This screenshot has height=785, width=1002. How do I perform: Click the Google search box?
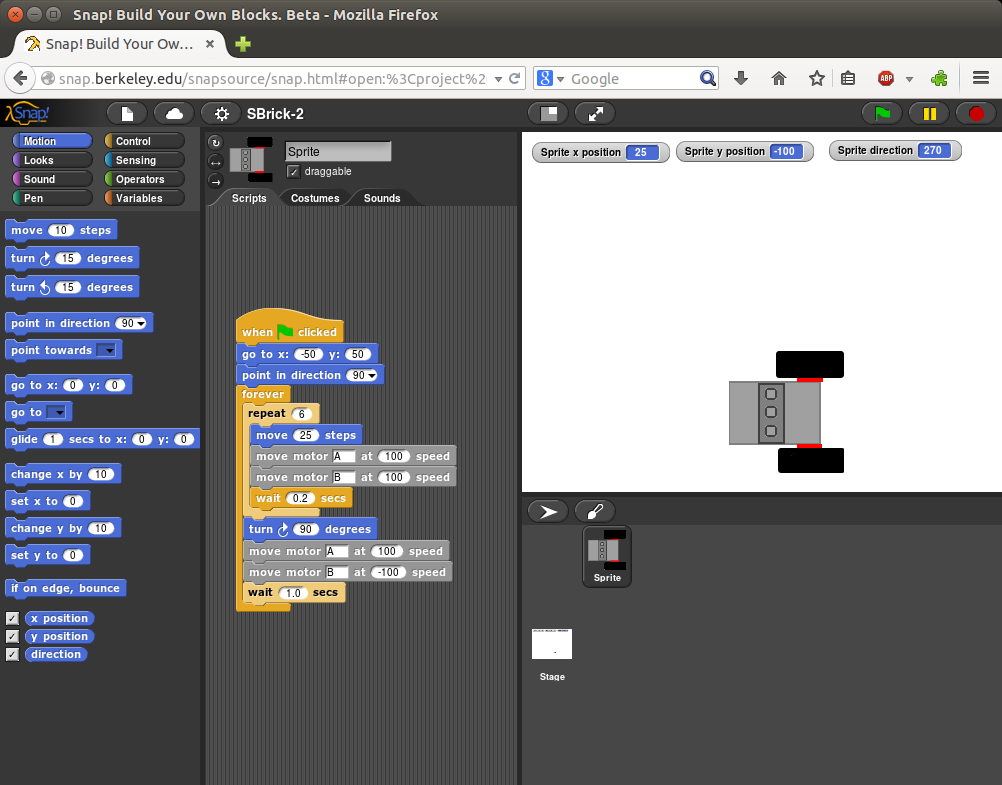633,79
